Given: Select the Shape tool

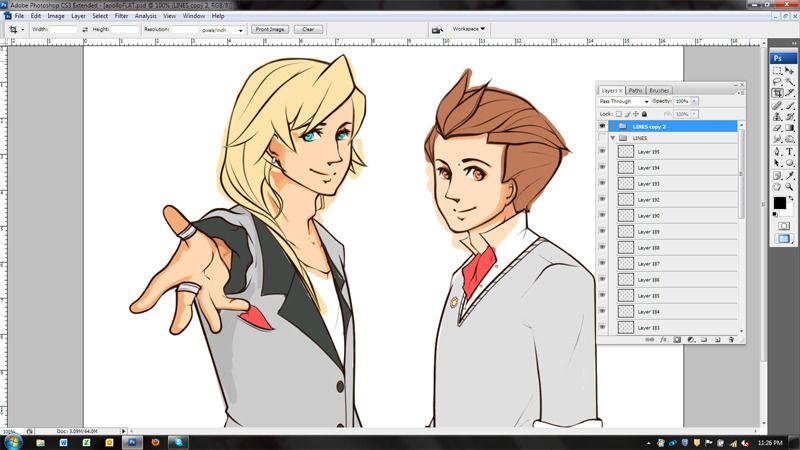Looking at the screenshot, I should 790,163.
